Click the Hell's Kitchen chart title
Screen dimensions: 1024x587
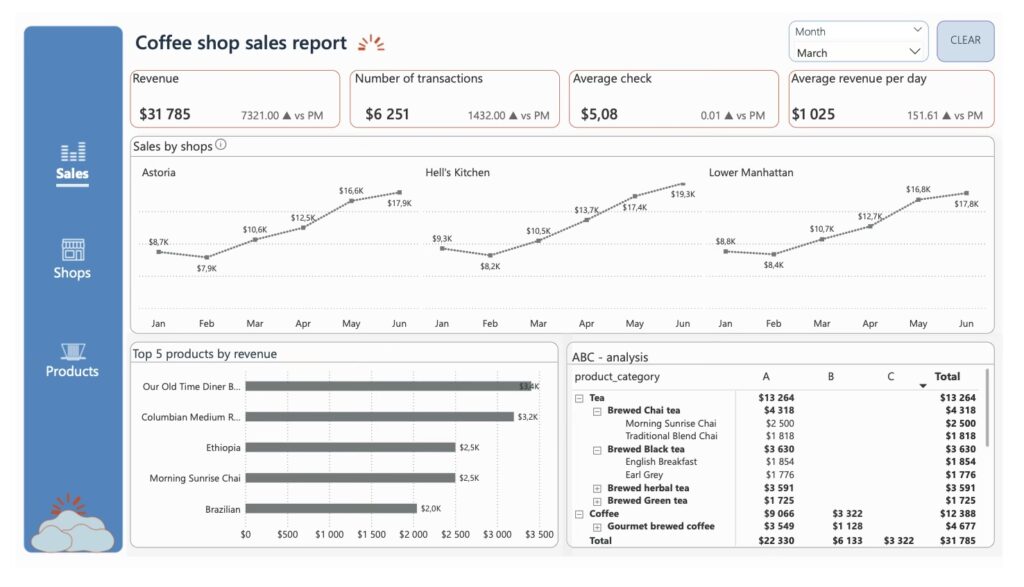(x=457, y=172)
